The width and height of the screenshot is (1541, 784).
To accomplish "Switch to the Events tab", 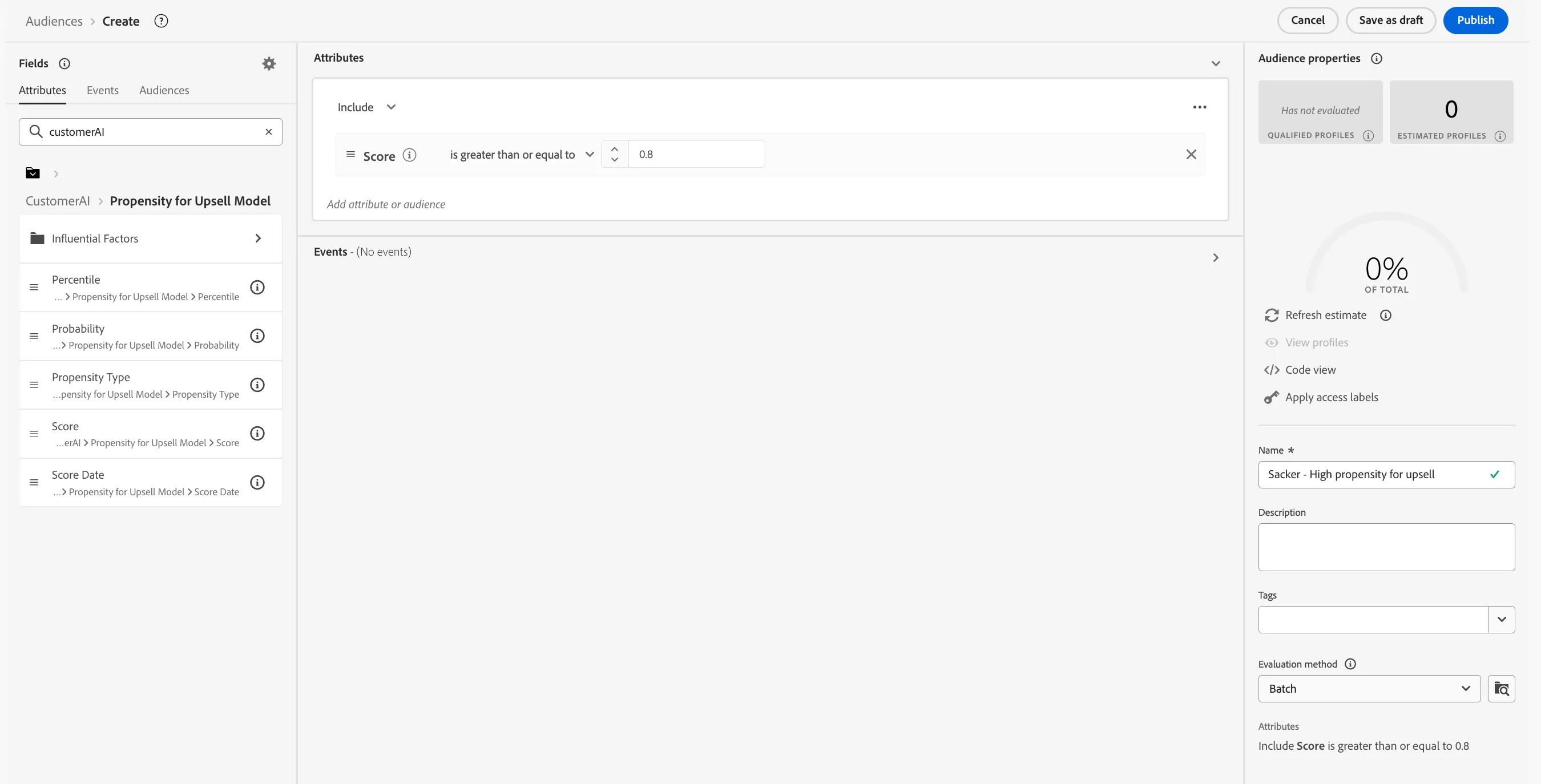I will tap(103, 90).
